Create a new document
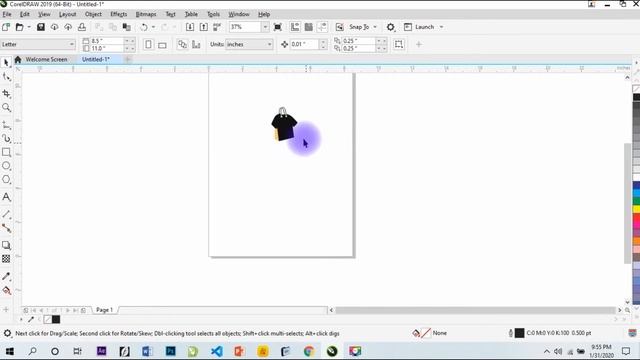Viewport: 640px width, 360px height. pyautogui.click(x=6, y=27)
